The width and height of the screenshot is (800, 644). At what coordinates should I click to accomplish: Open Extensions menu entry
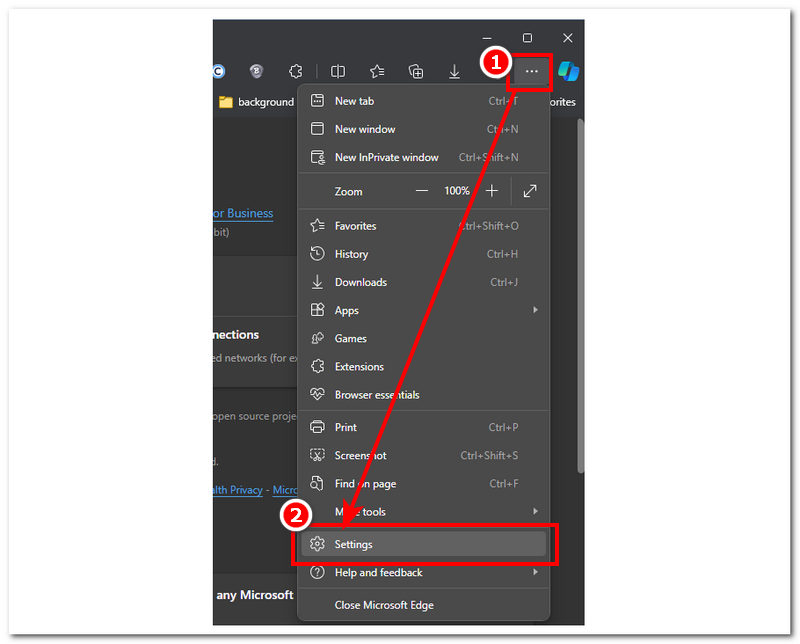423,366
